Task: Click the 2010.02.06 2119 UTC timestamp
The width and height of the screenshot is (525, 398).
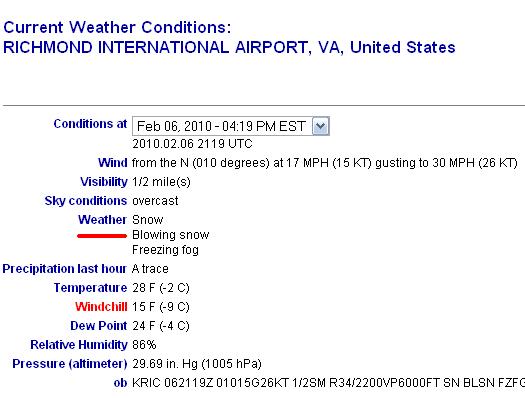Action: pos(192,144)
